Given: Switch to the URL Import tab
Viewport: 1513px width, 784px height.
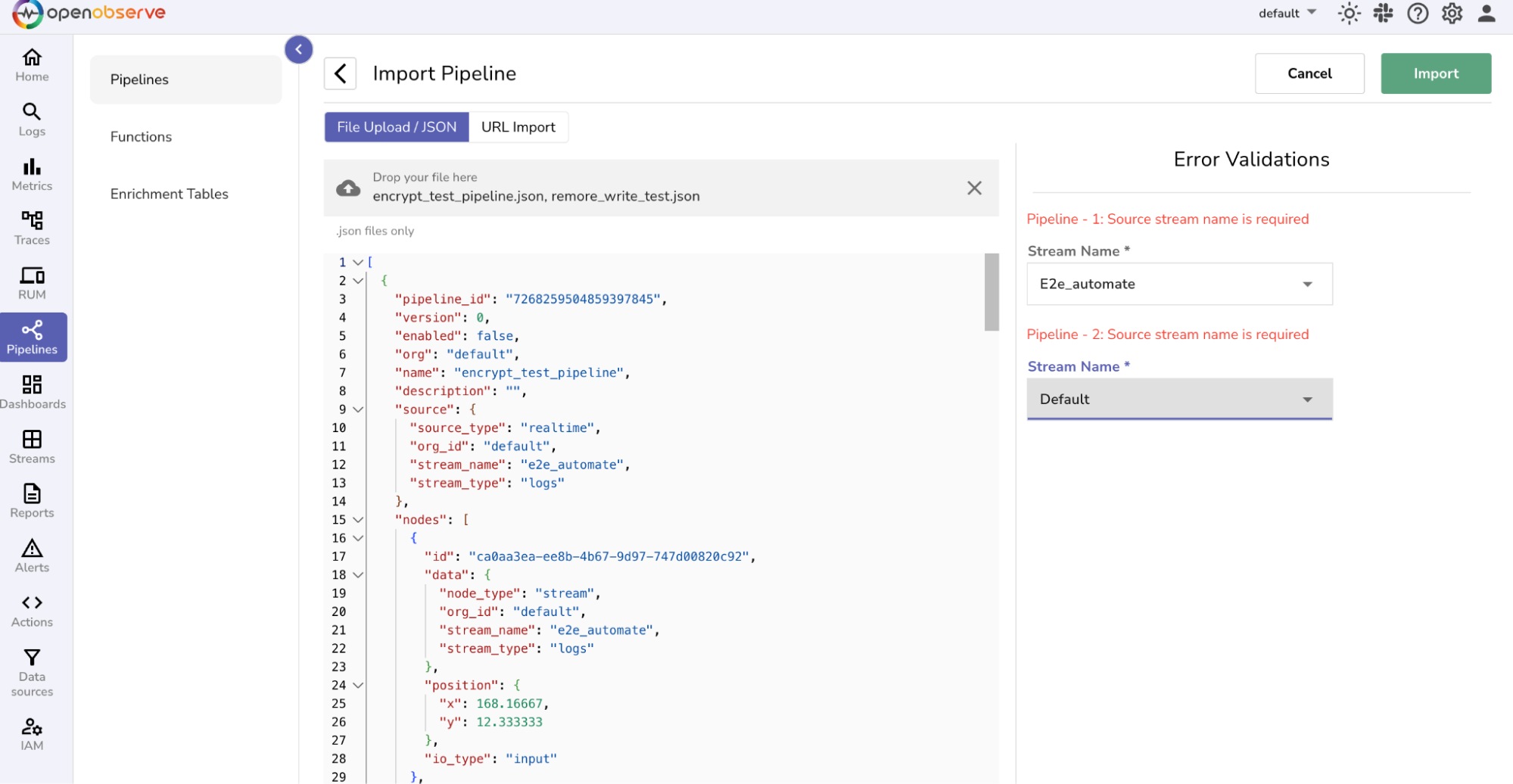Looking at the screenshot, I should point(518,127).
